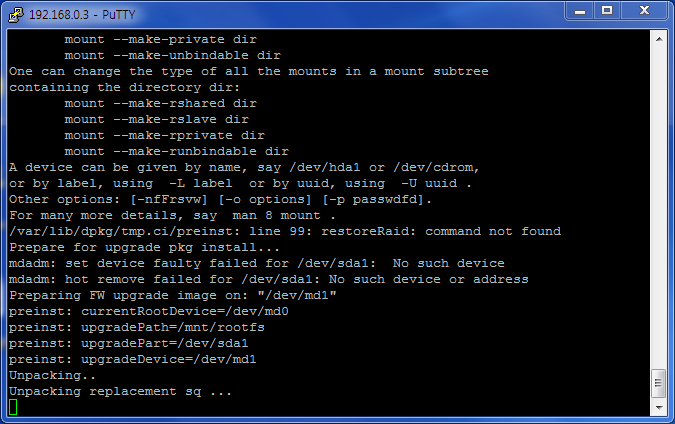
Task: Minimize the PuTTY window
Action: [x=578, y=11]
